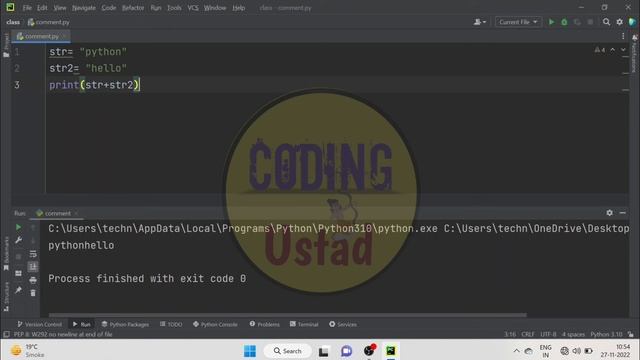The image size is (640, 360).
Task: Rerun 'comment' with Run panel green arrow
Action: coord(18,227)
